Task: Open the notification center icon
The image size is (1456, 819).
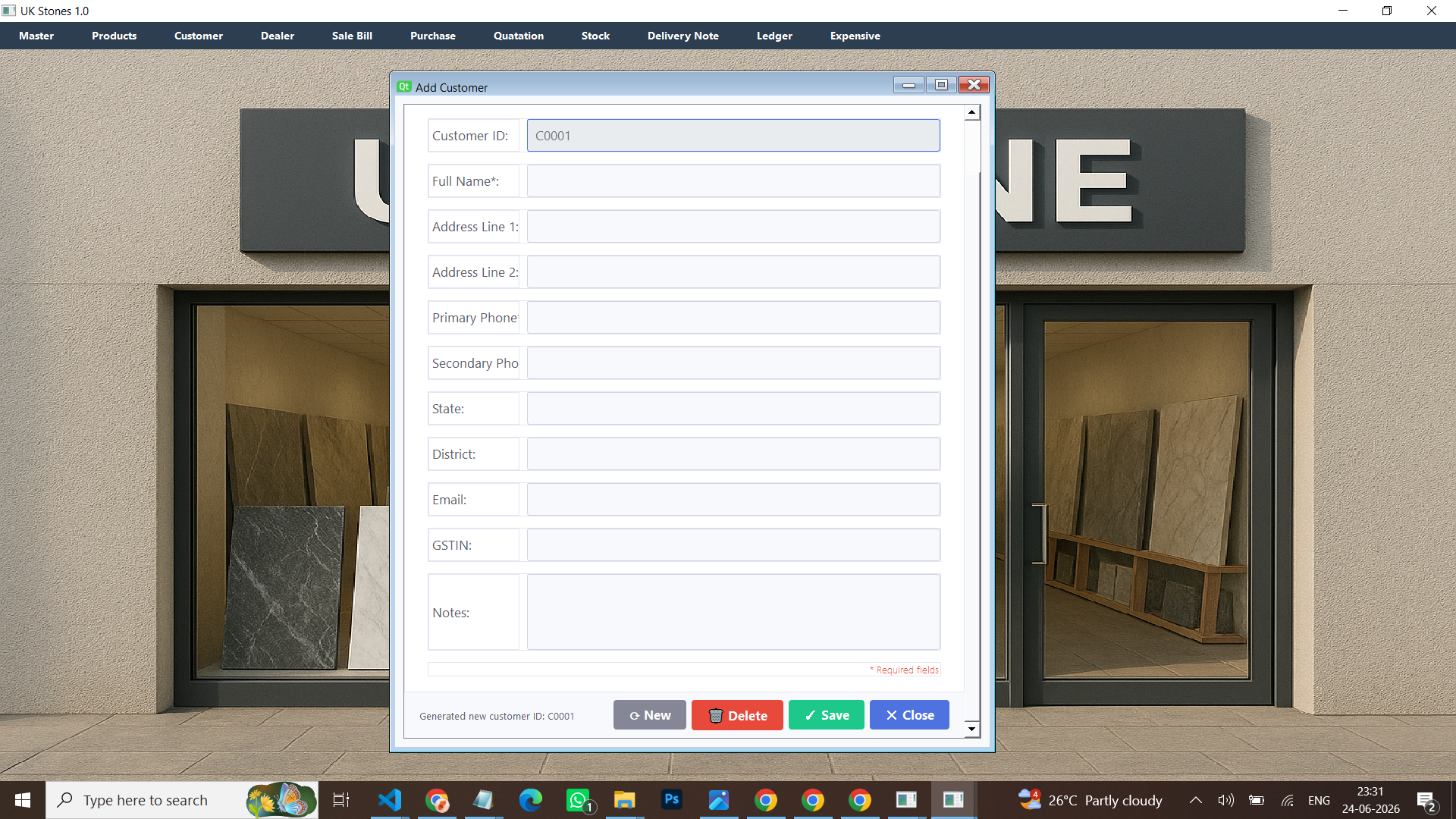Action: tap(1426, 800)
